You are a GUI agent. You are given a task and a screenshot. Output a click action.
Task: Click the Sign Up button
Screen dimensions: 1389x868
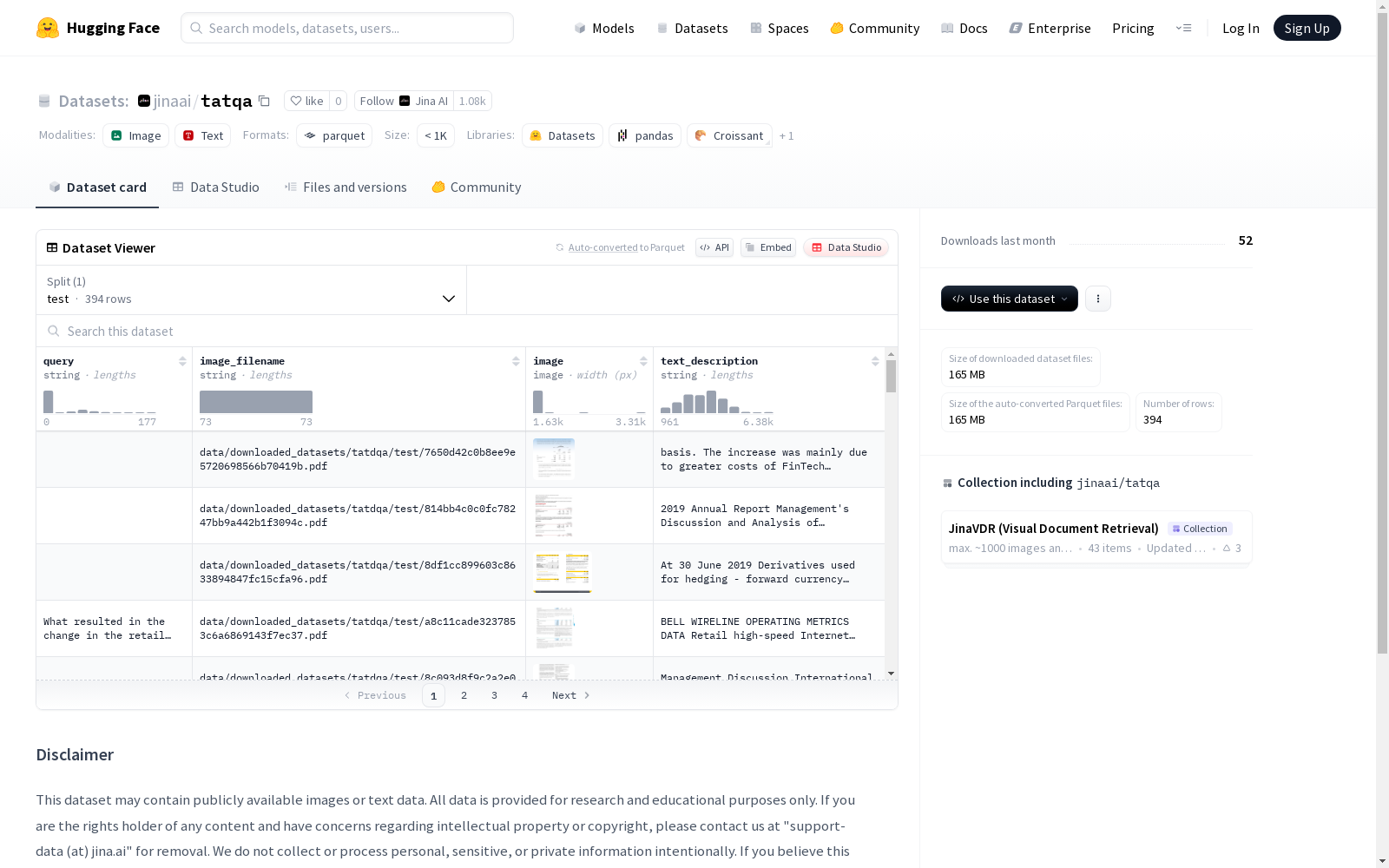click(1307, 28)
